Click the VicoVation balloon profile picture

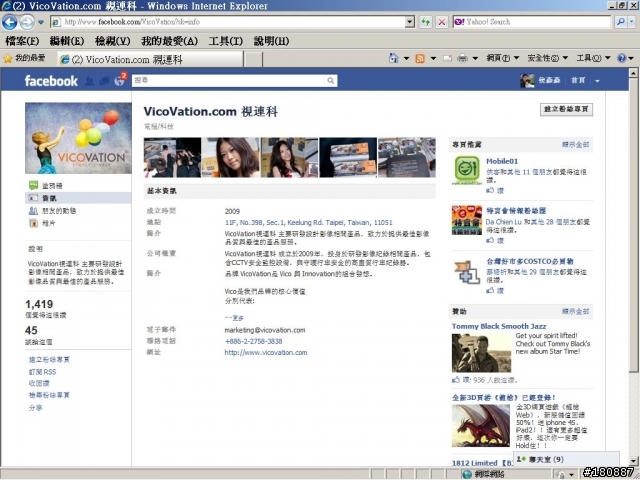click(78, 138)
